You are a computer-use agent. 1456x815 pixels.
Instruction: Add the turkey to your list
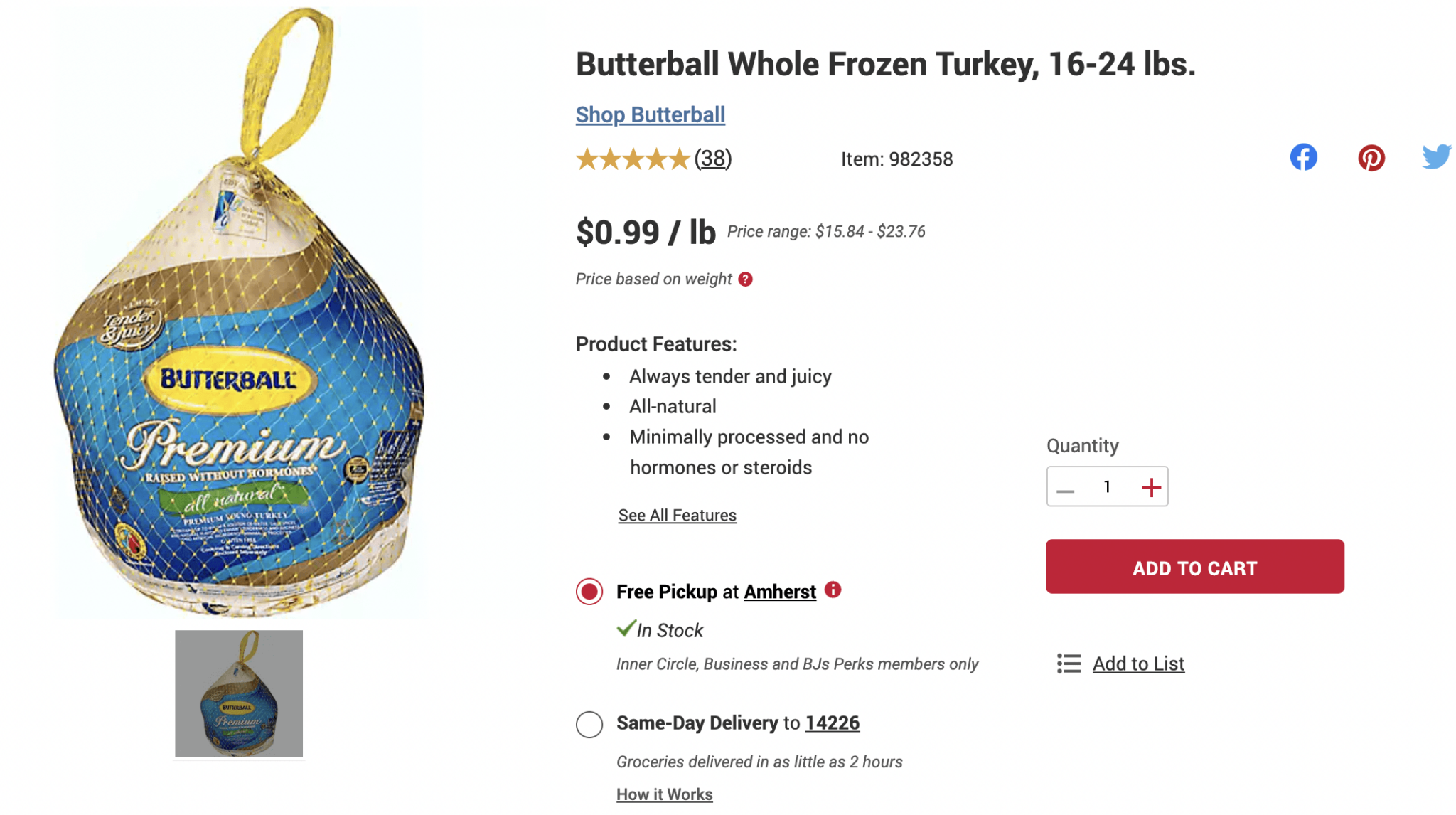[x=1138, y=663]
